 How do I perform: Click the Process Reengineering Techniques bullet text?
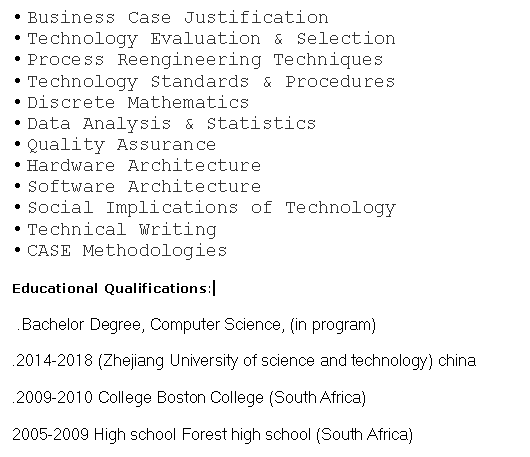205,60
